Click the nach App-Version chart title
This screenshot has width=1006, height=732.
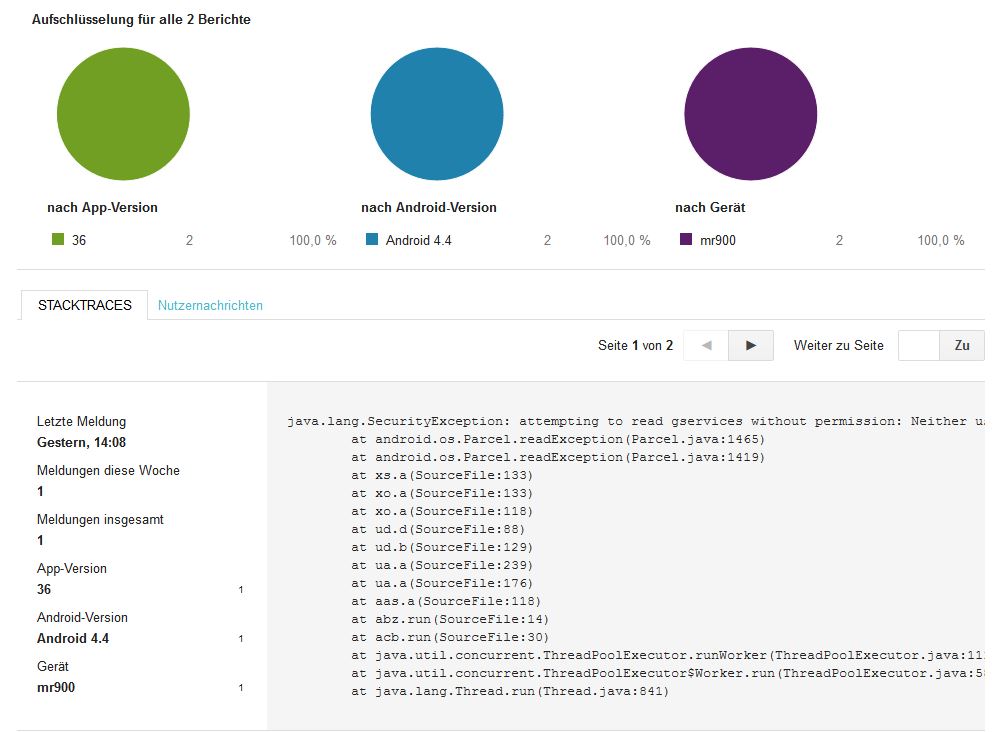103,207
